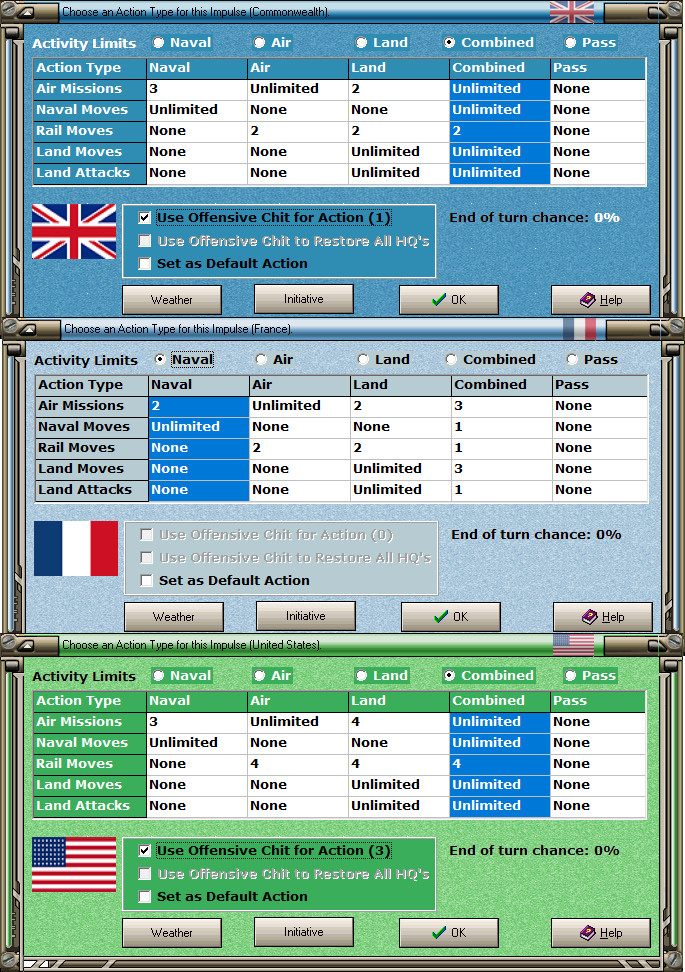Open Weather in Commonwealth dialog

coord(172,300)
